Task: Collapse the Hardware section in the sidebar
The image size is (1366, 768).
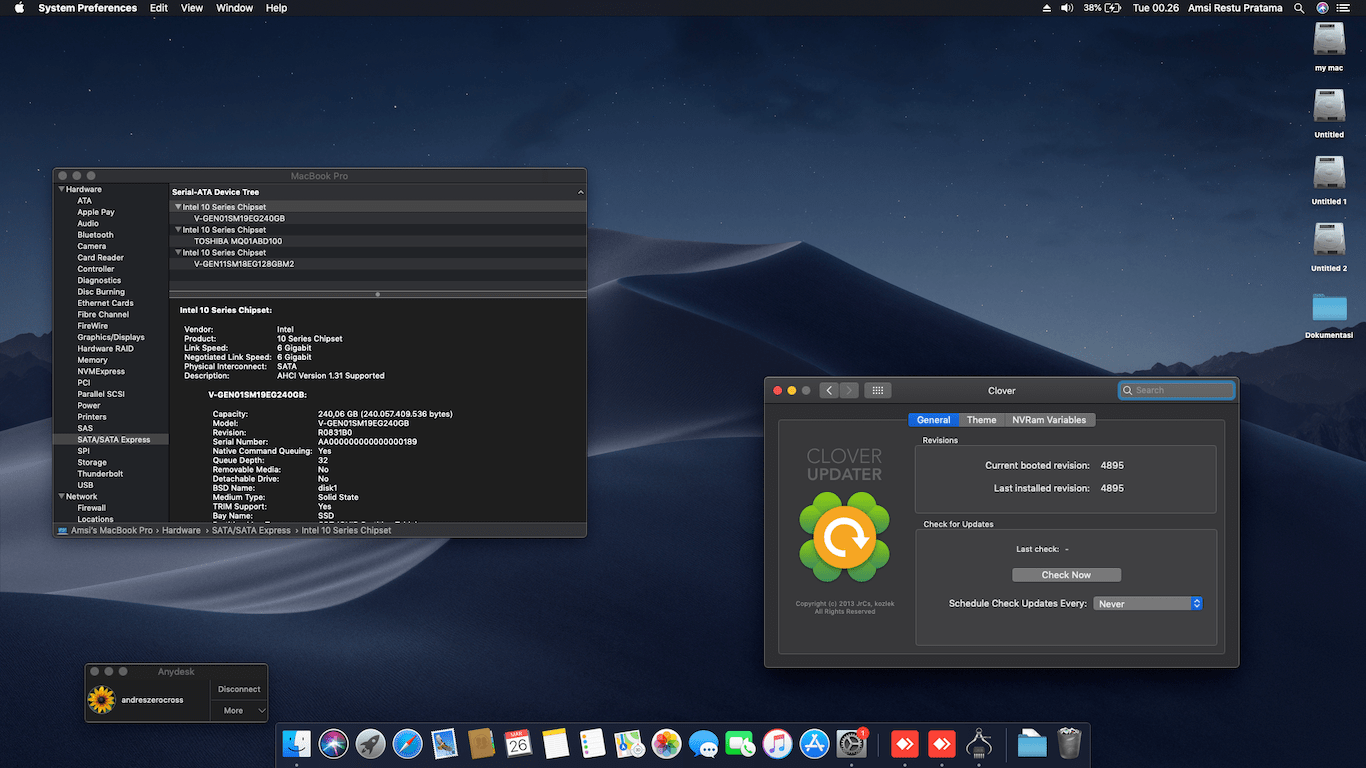Action: click(62, 189)
